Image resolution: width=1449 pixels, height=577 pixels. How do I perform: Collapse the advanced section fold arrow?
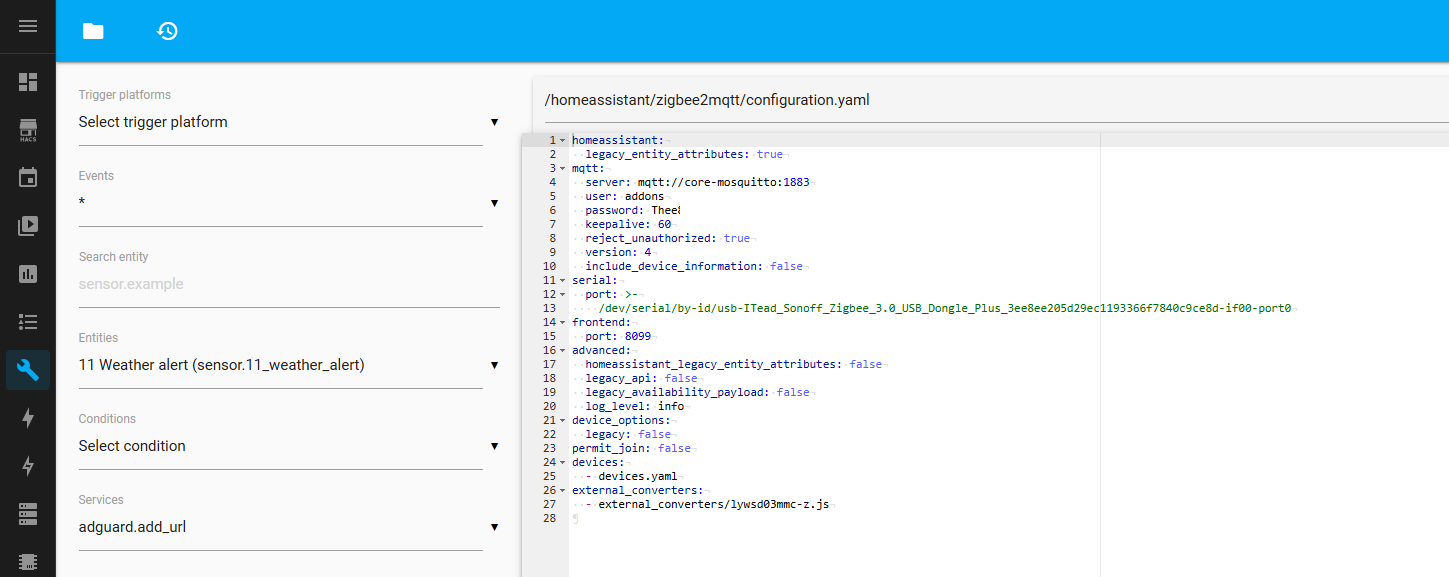coord(562,350)
